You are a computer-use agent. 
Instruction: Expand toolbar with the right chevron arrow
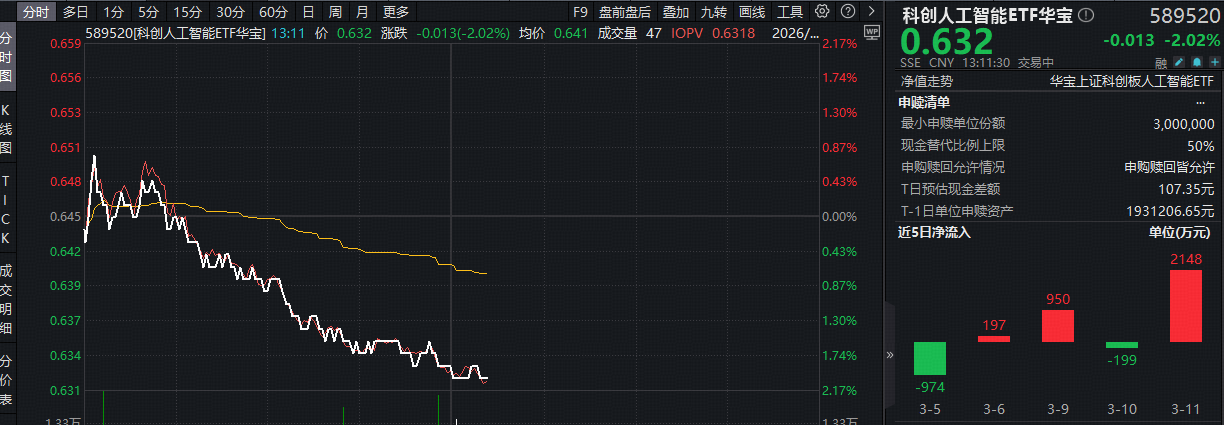tap(869, 12)
